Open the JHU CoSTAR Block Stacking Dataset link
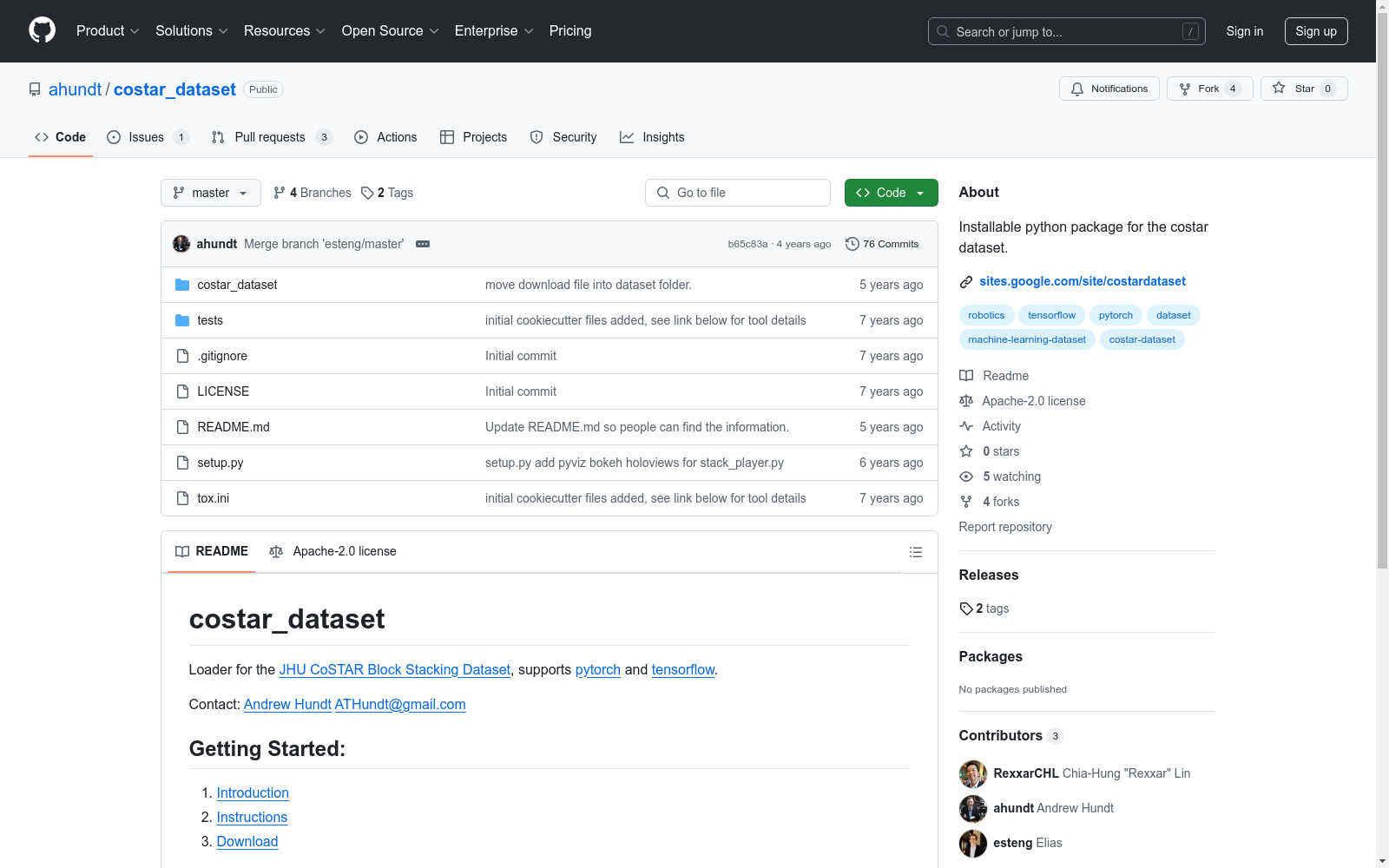Viewport: 1389px width, 868px height. (x=395, y=670)
